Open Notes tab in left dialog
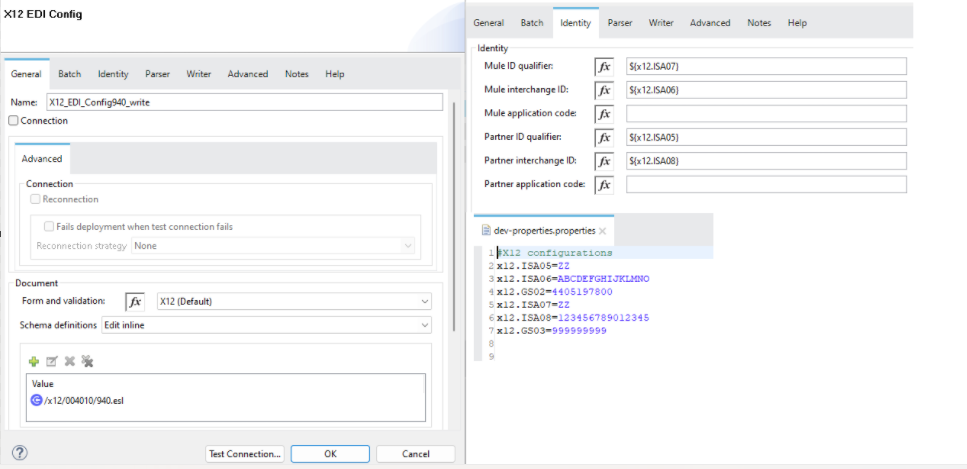 click(297, 74)
